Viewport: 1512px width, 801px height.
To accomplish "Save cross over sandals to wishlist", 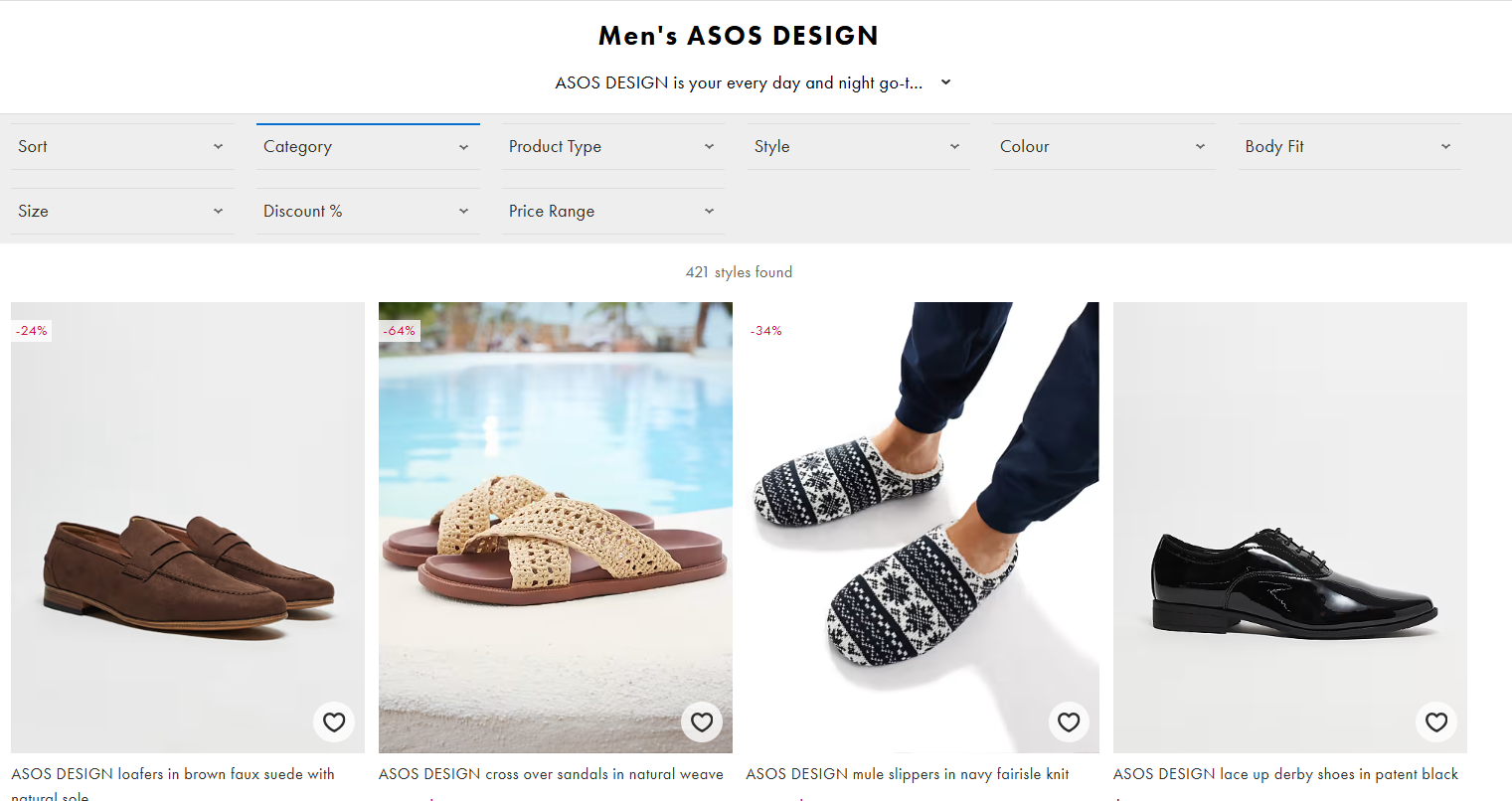I will pyautogui.click(x=702, y=722).
